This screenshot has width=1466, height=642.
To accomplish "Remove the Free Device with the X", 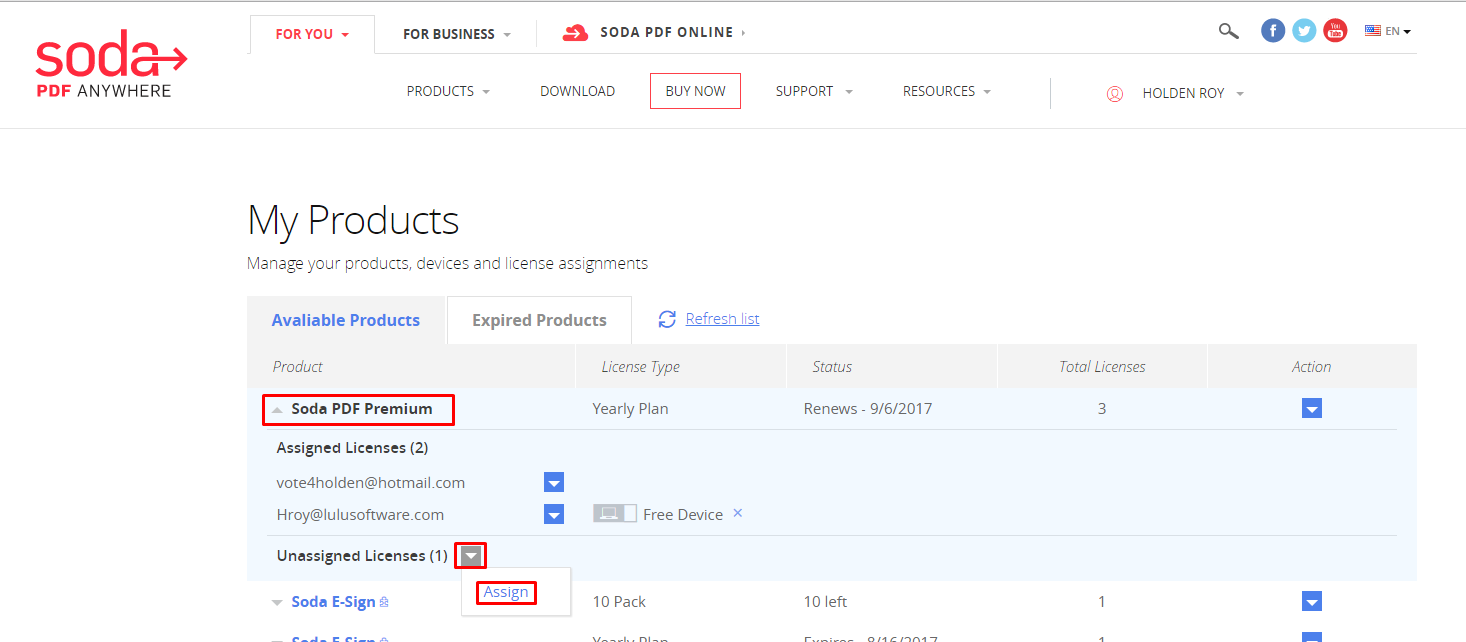I will 738,513.
